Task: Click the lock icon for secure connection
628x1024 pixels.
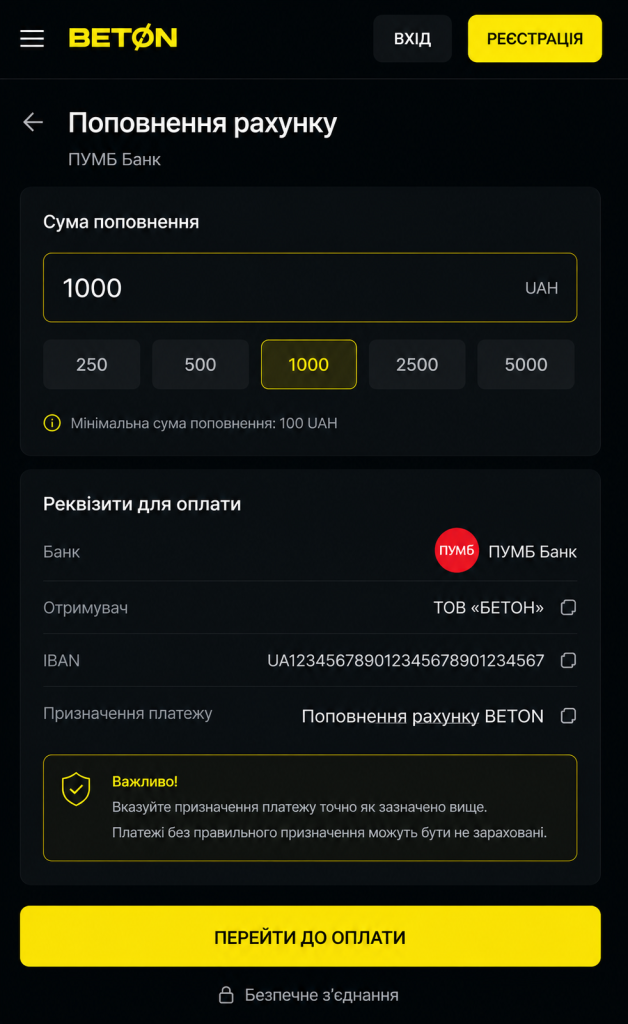Action: point(227,995)
